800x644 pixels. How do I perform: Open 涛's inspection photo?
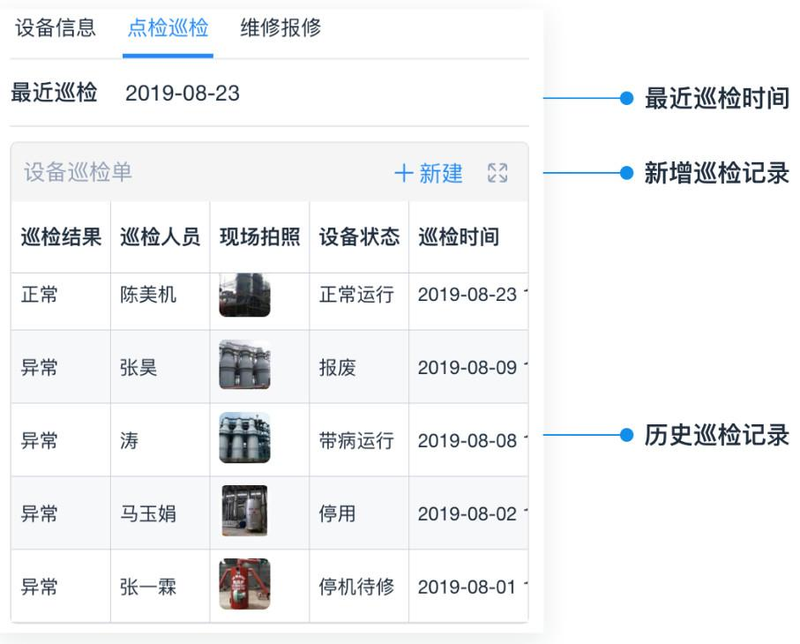[x=245, y=439]
